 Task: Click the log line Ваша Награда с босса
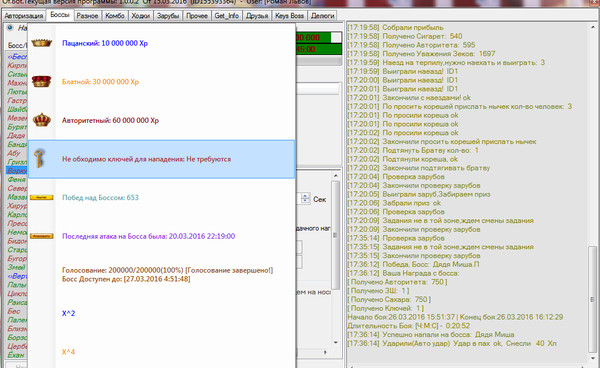point(403,273)
